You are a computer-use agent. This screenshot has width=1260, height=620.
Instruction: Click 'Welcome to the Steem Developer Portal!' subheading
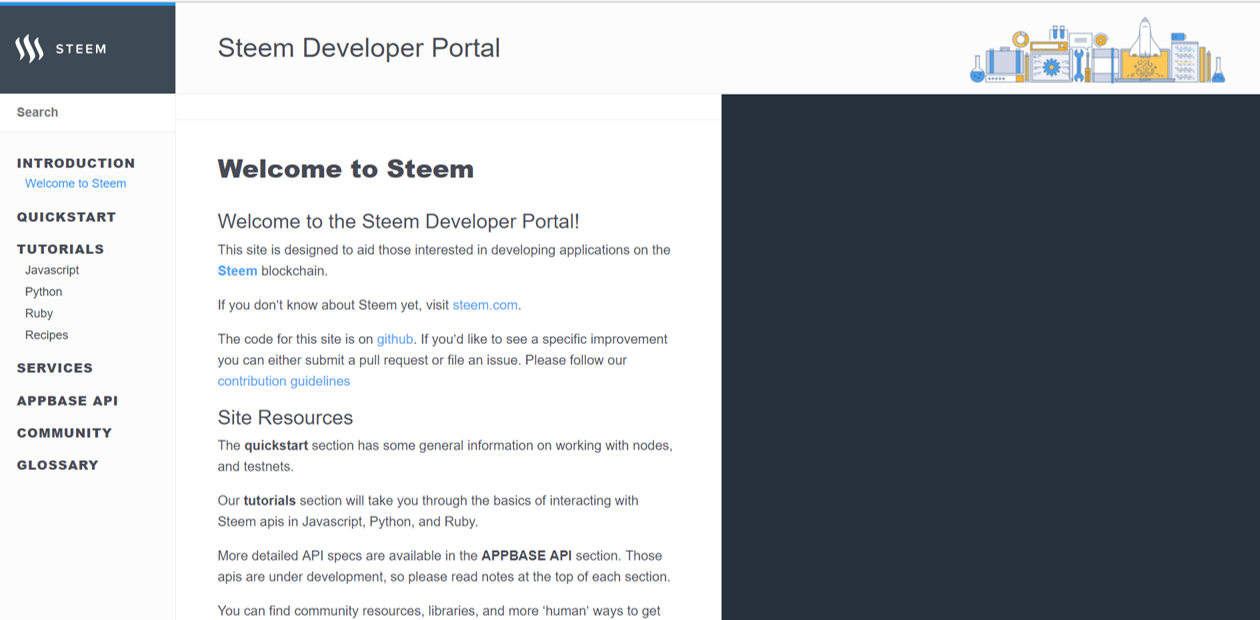[x=398, y=222]
